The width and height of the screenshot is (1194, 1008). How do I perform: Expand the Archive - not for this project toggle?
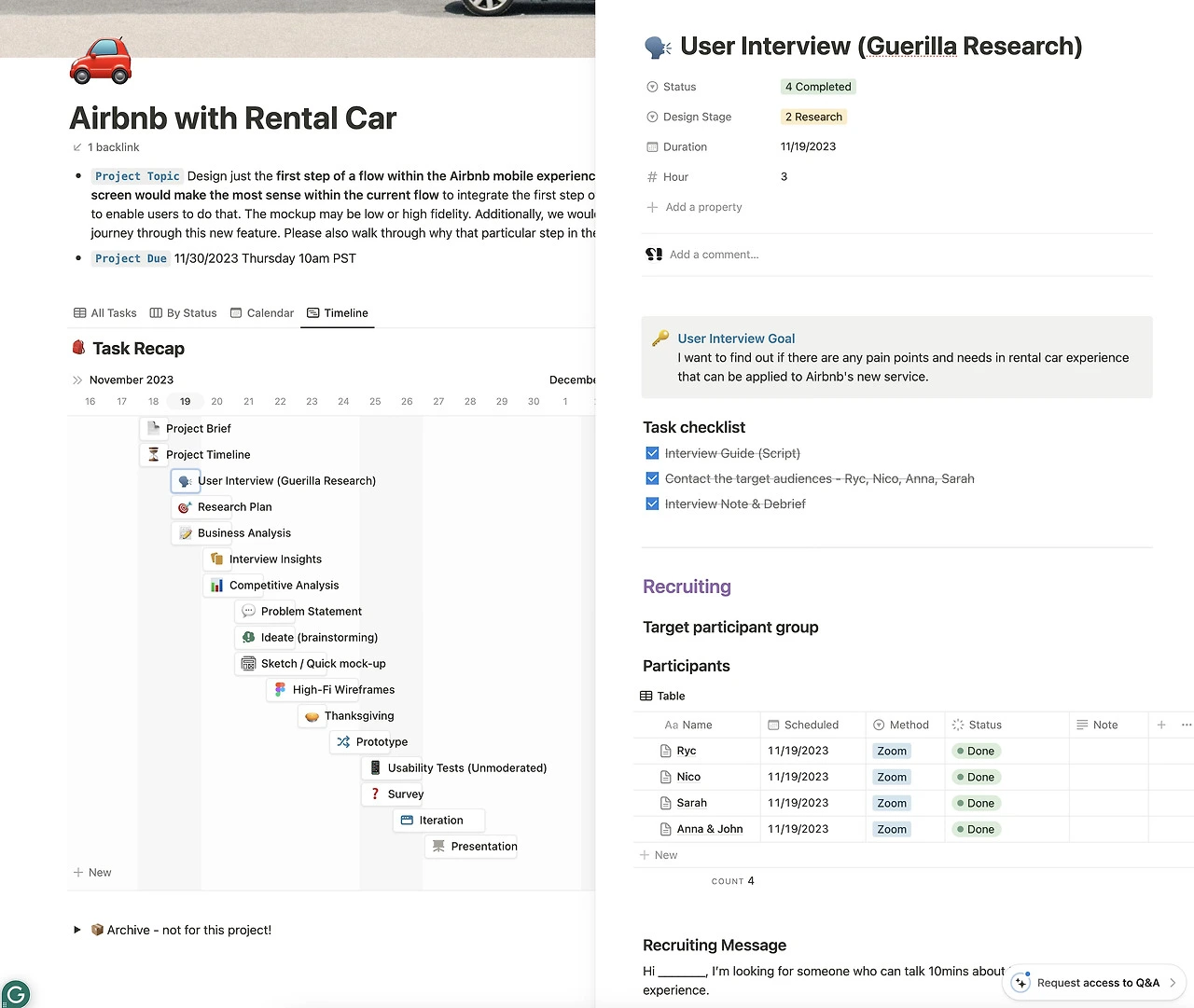point(77,930)
